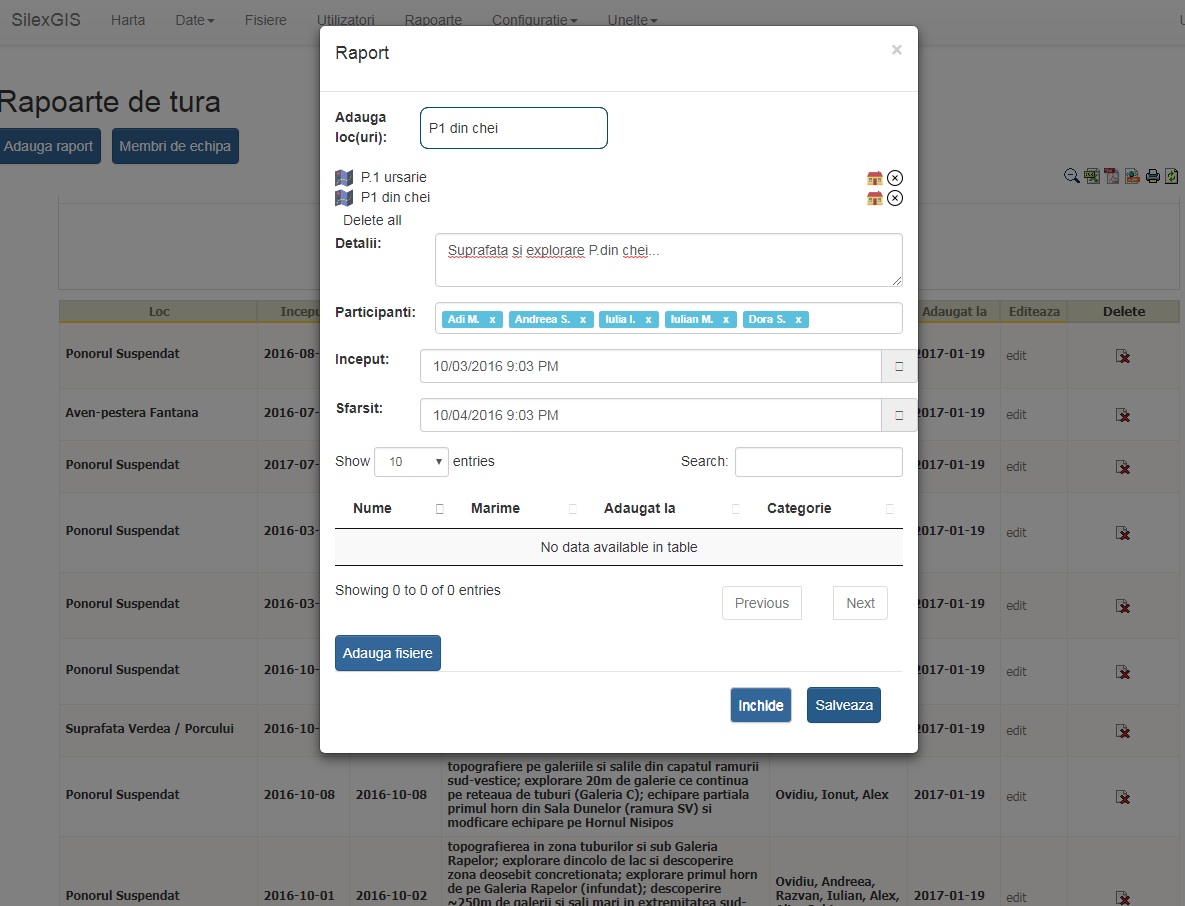Click the house icon beside P1 din chei
This screenshot has width=1185, height=906.
tap(875, 198)
